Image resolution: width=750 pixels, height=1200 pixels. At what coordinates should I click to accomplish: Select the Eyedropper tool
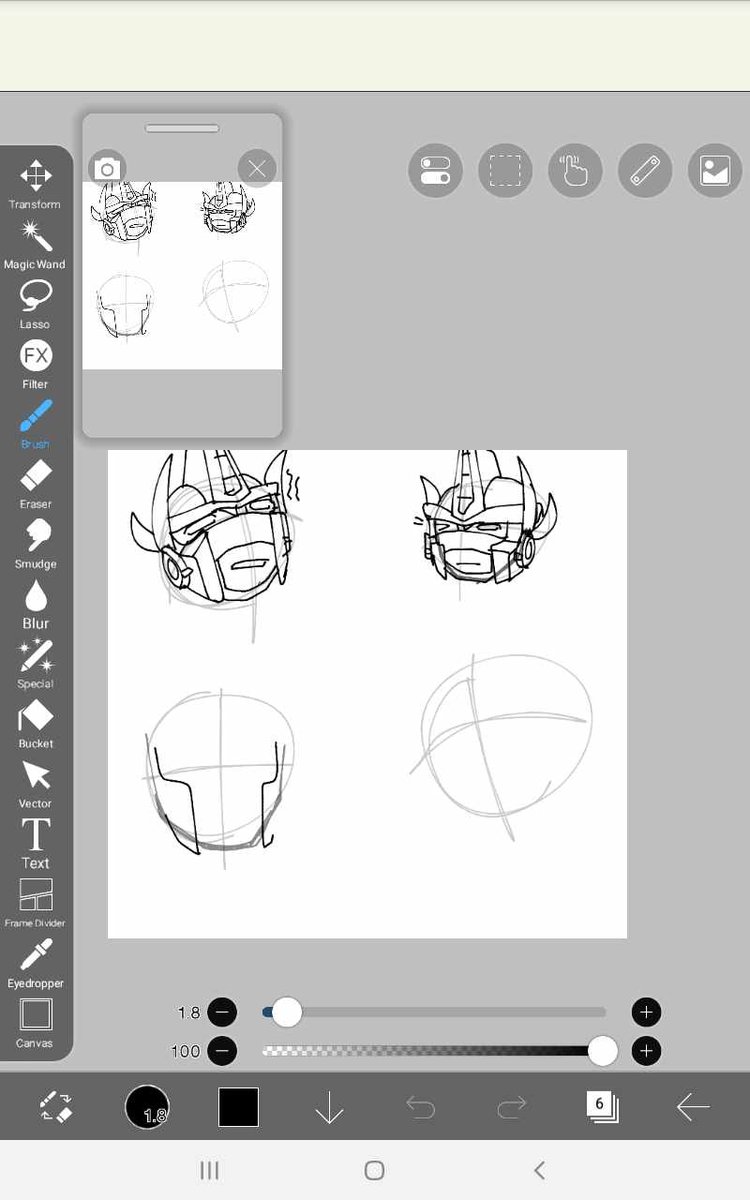[x=35, y=963]
